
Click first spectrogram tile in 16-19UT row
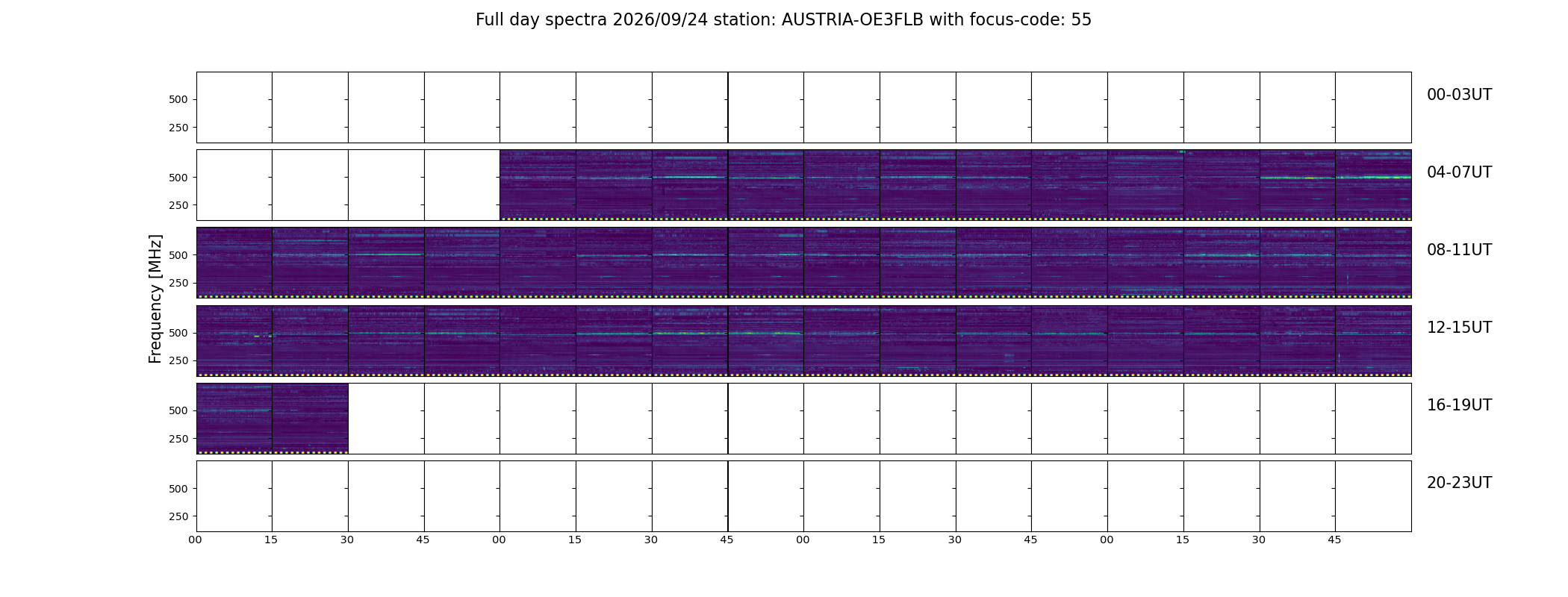tap(234, 418)
